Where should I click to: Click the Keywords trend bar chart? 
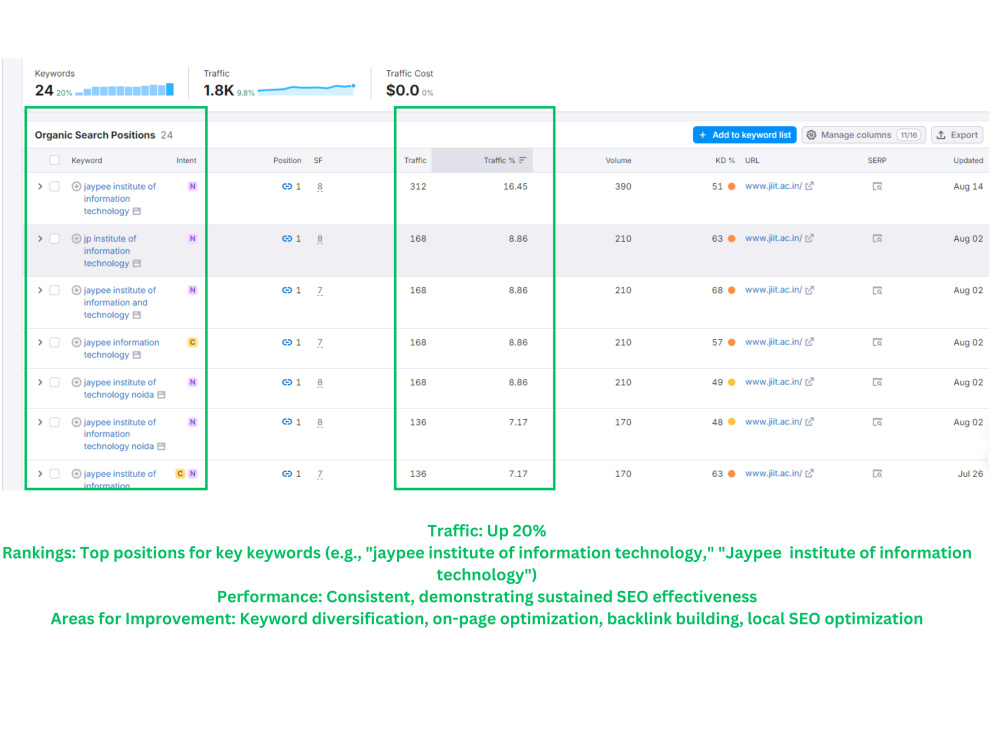[124, 89]
